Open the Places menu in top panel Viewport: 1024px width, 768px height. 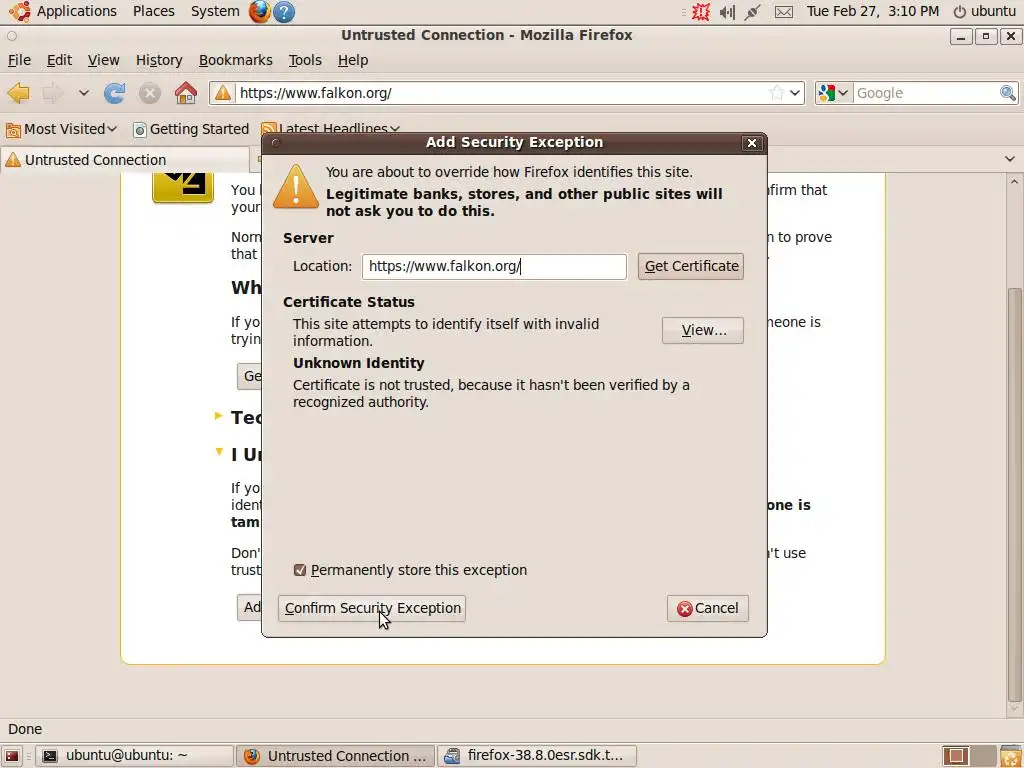coord(153,11)
